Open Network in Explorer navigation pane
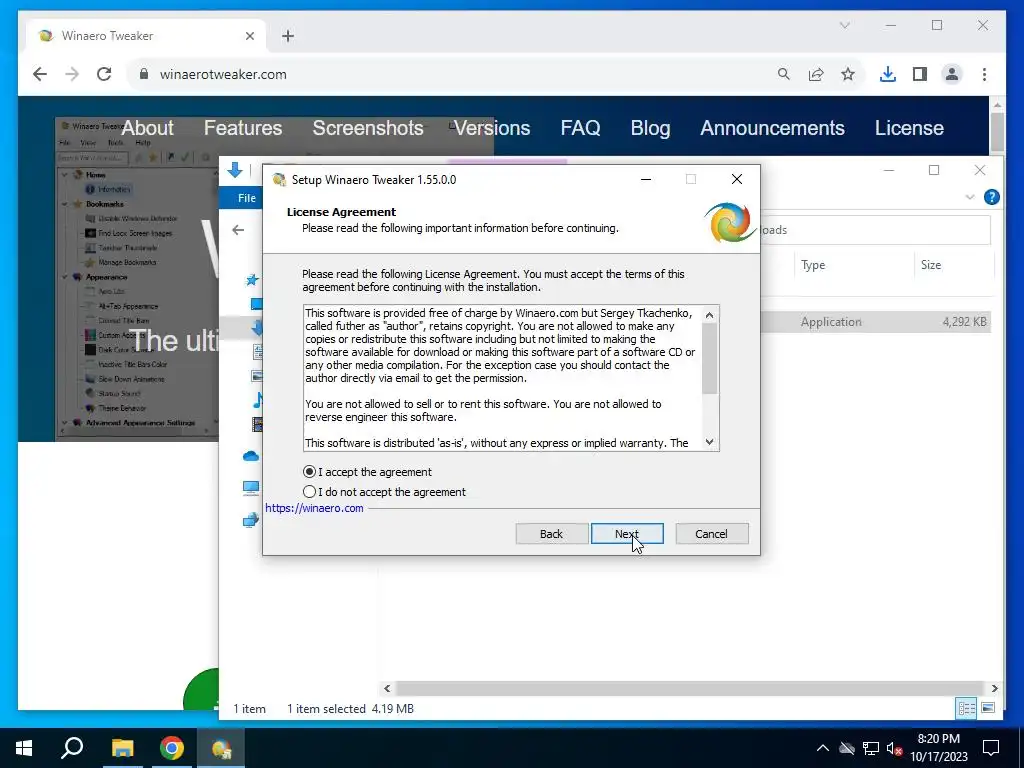The image size is (1024, 768). pyautogui.click(x=251, y=520)
